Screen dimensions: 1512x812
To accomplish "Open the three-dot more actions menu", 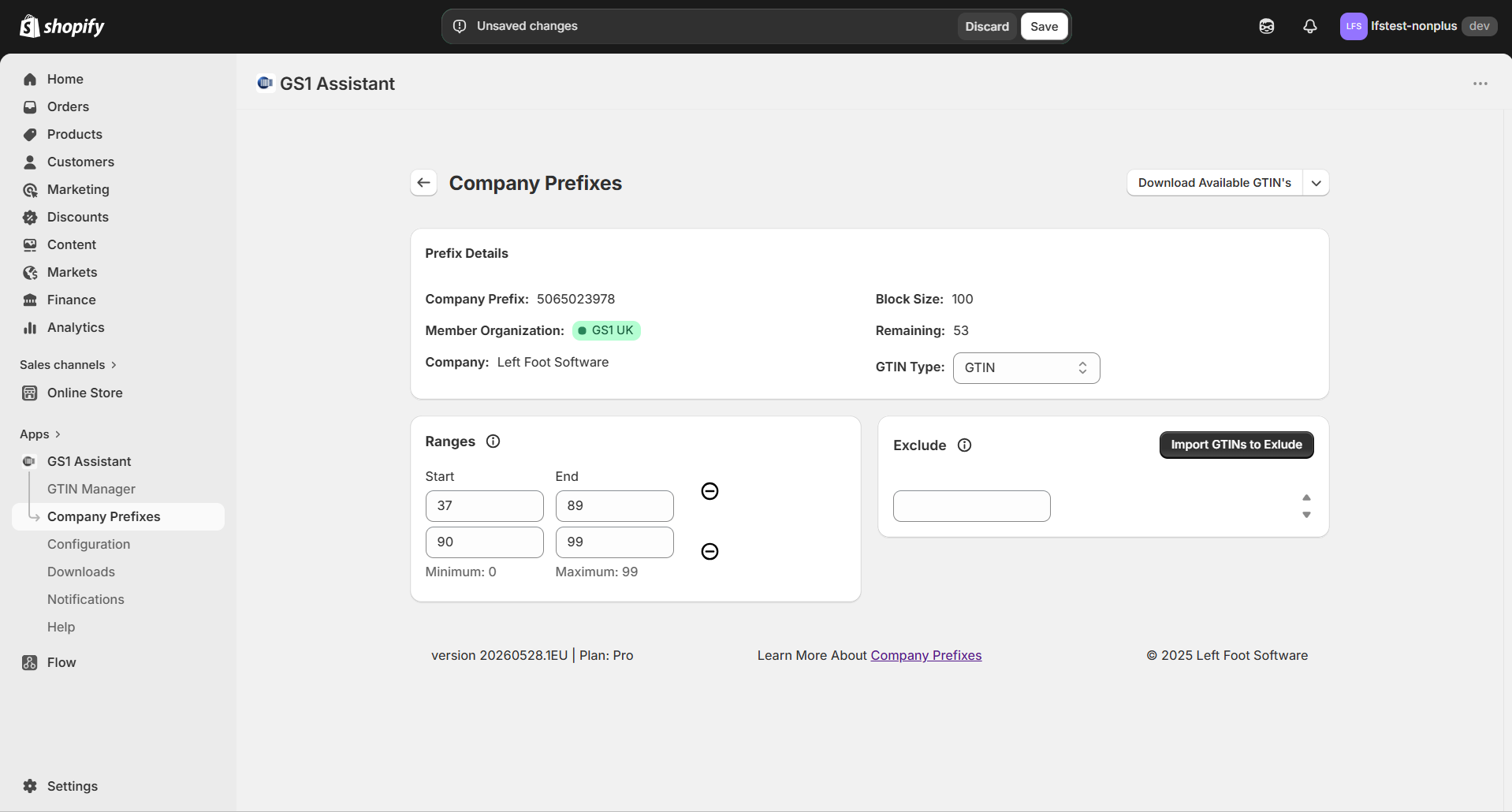I will tap(1480, 84).
